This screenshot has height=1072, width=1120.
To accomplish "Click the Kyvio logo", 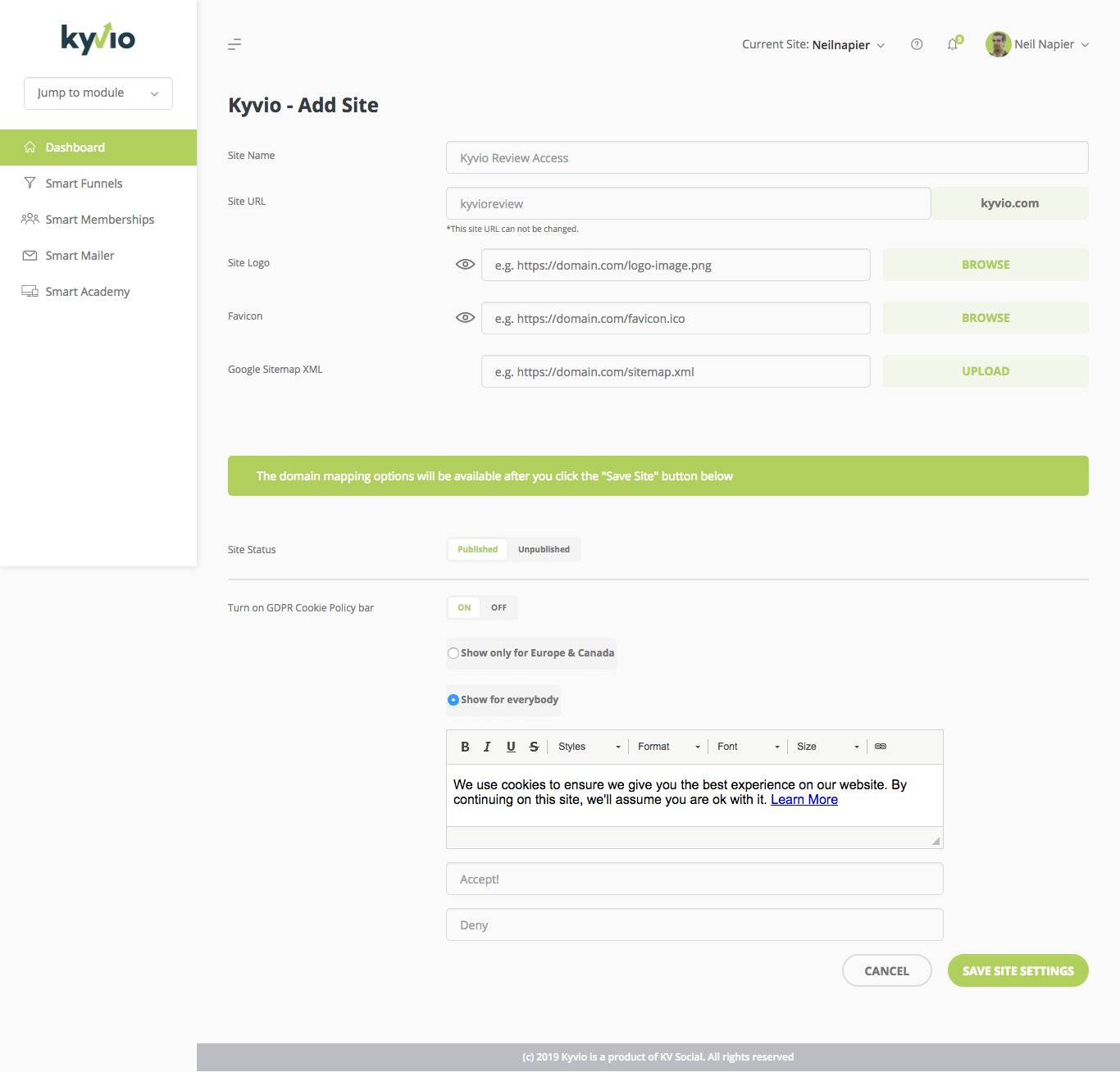I will [x=98, y=38].
